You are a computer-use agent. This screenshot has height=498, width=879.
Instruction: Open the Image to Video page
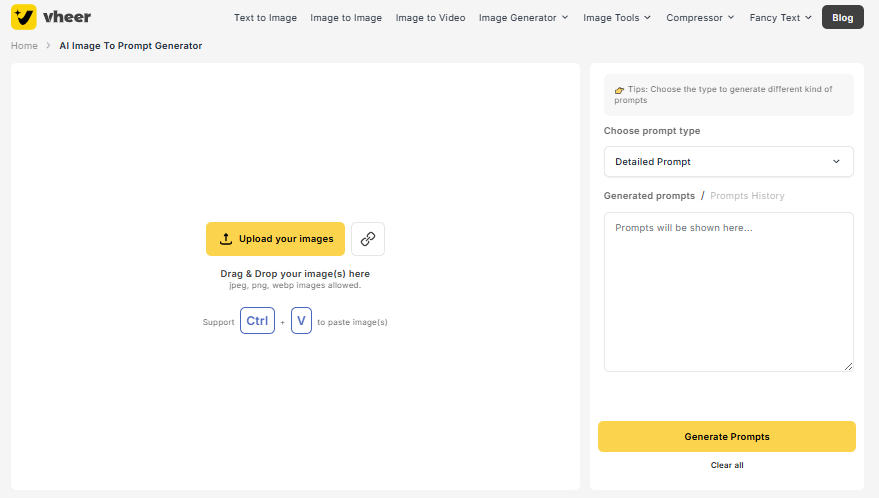point(430,17)
